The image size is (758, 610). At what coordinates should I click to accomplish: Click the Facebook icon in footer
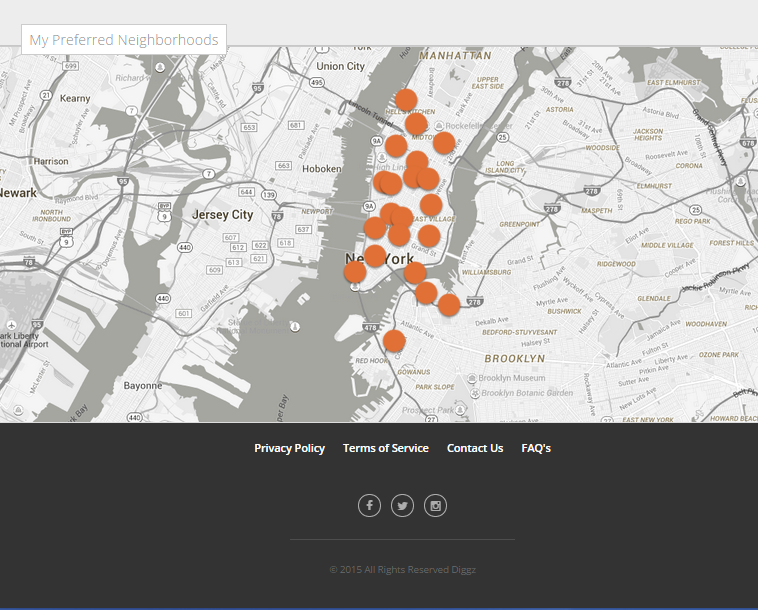pos(369,506)
